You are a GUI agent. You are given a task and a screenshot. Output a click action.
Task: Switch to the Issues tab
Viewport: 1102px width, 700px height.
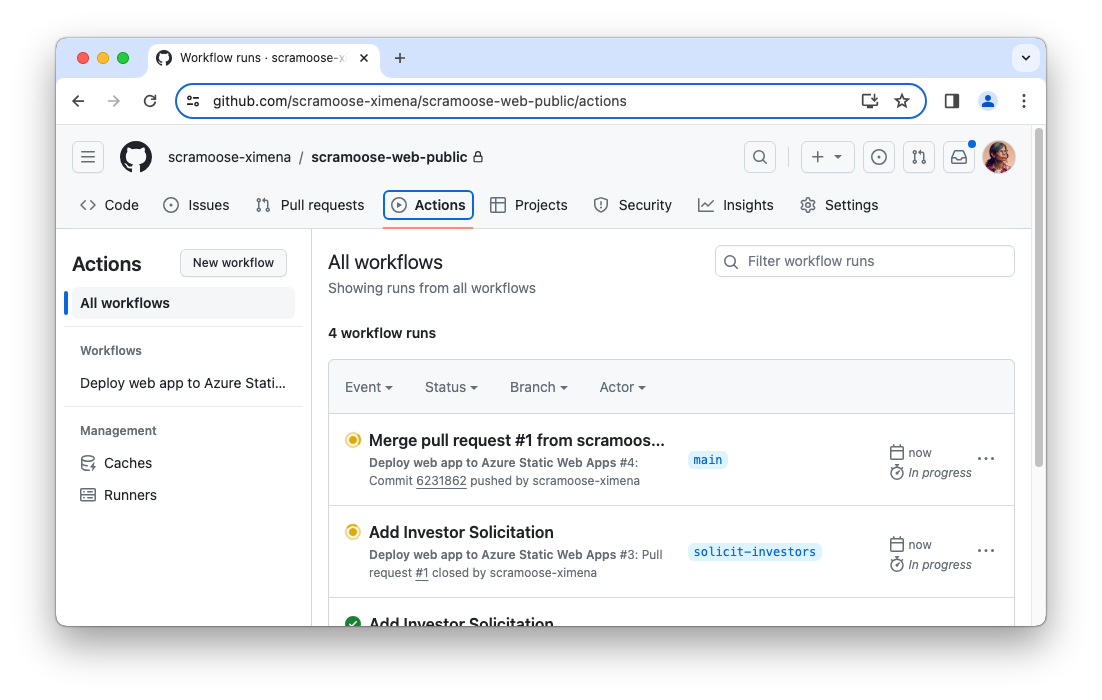196,205
